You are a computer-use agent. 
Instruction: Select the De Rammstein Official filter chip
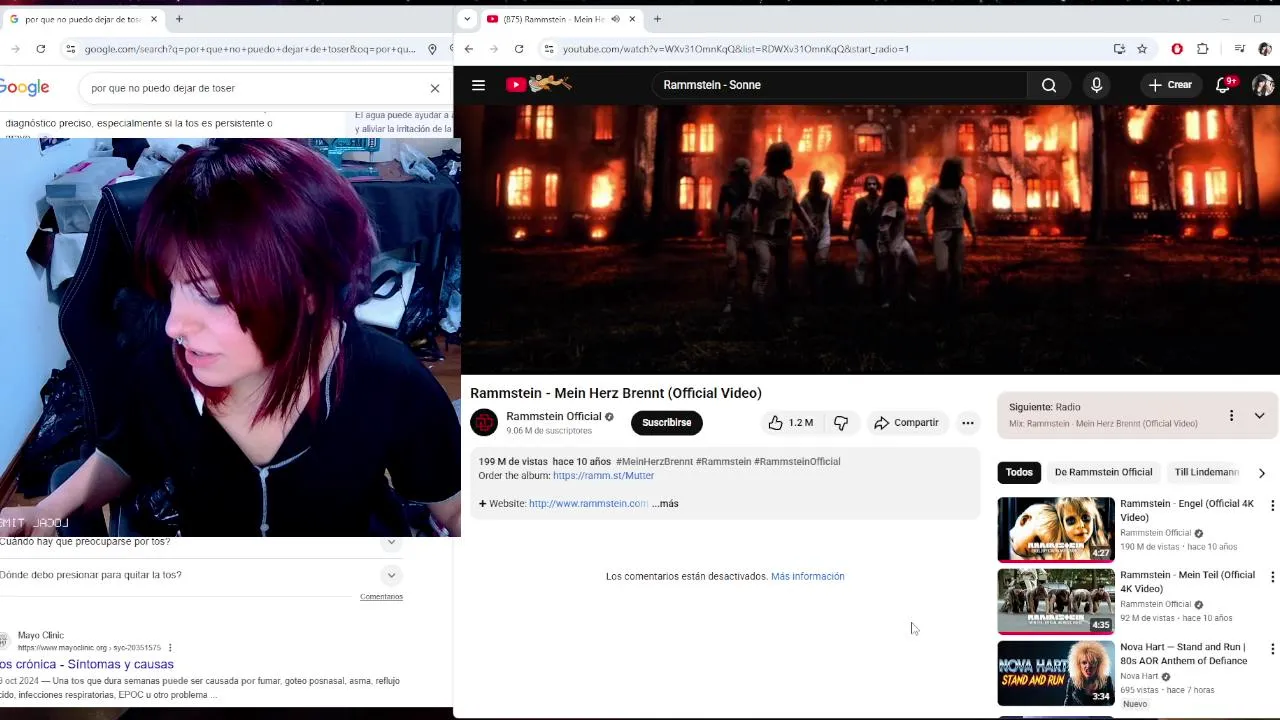1103,472
